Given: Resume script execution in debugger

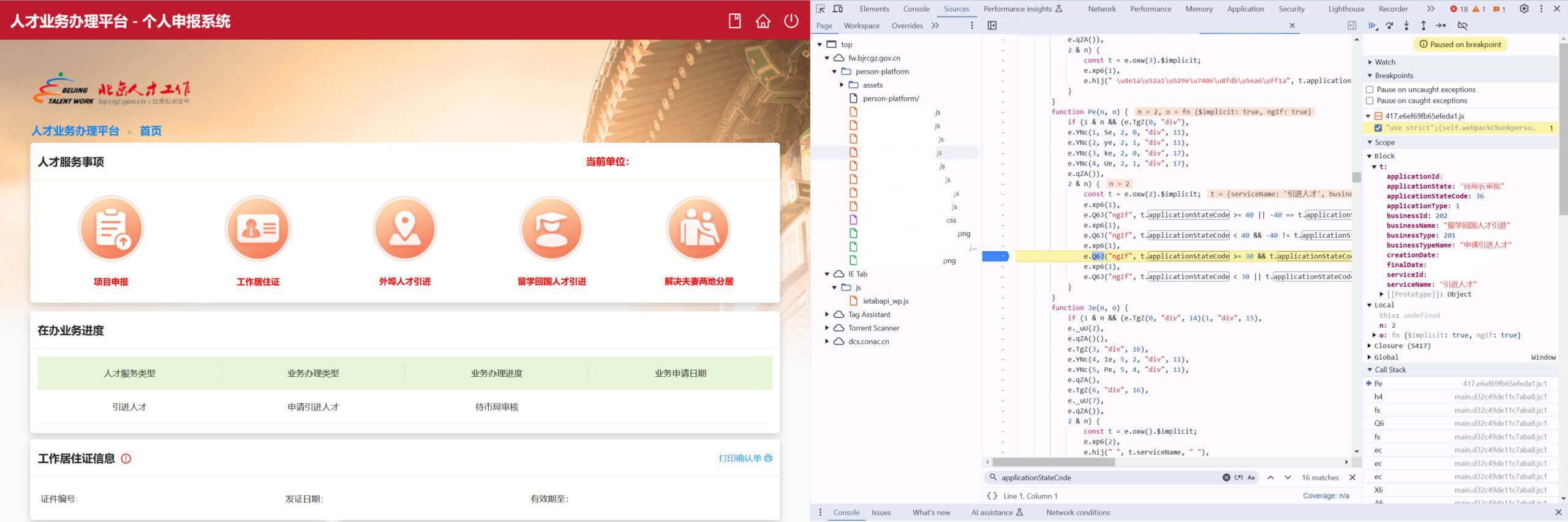Looking at the screenshot, I should 1372,26.
